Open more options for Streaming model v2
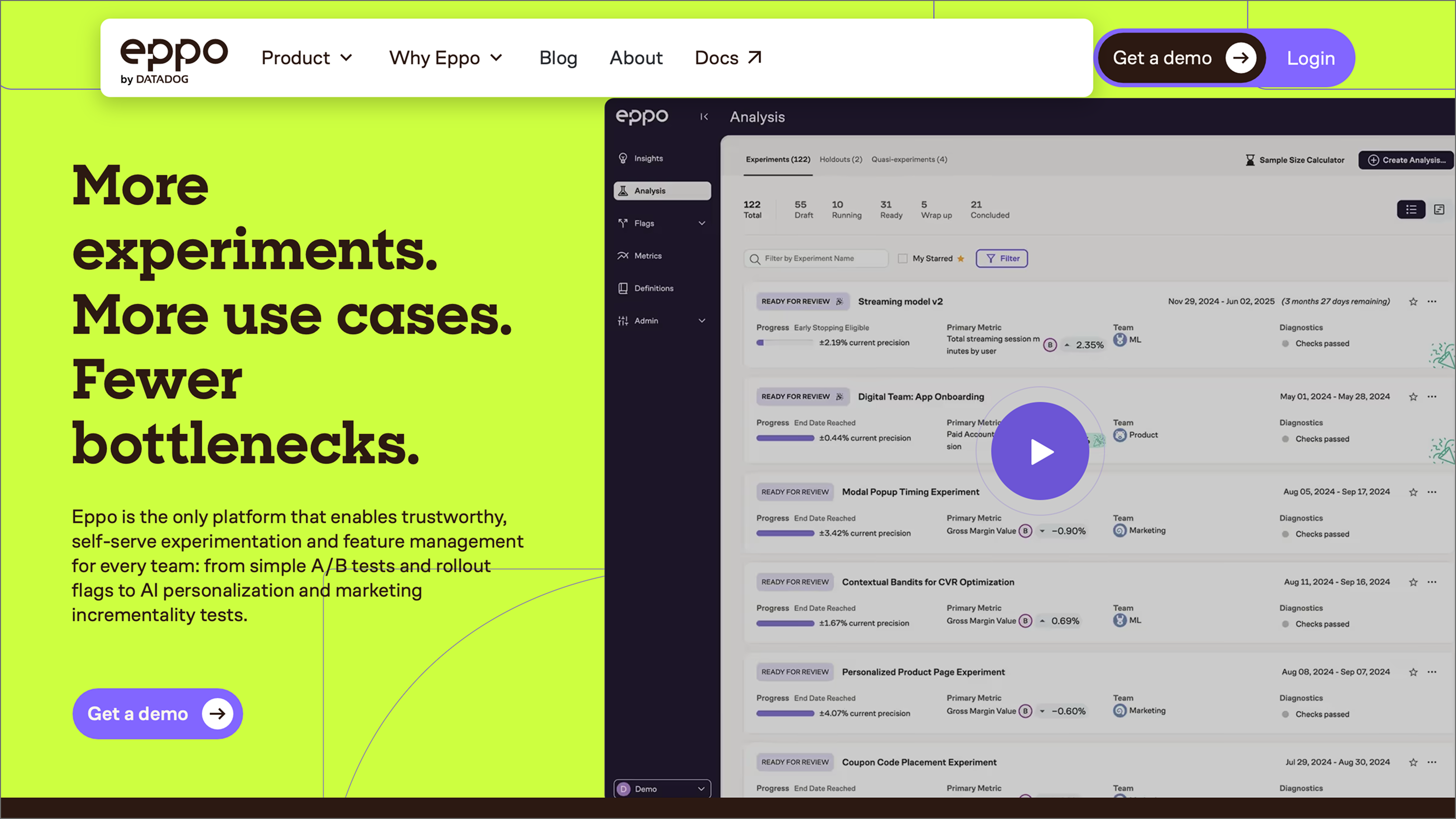 1432,302
